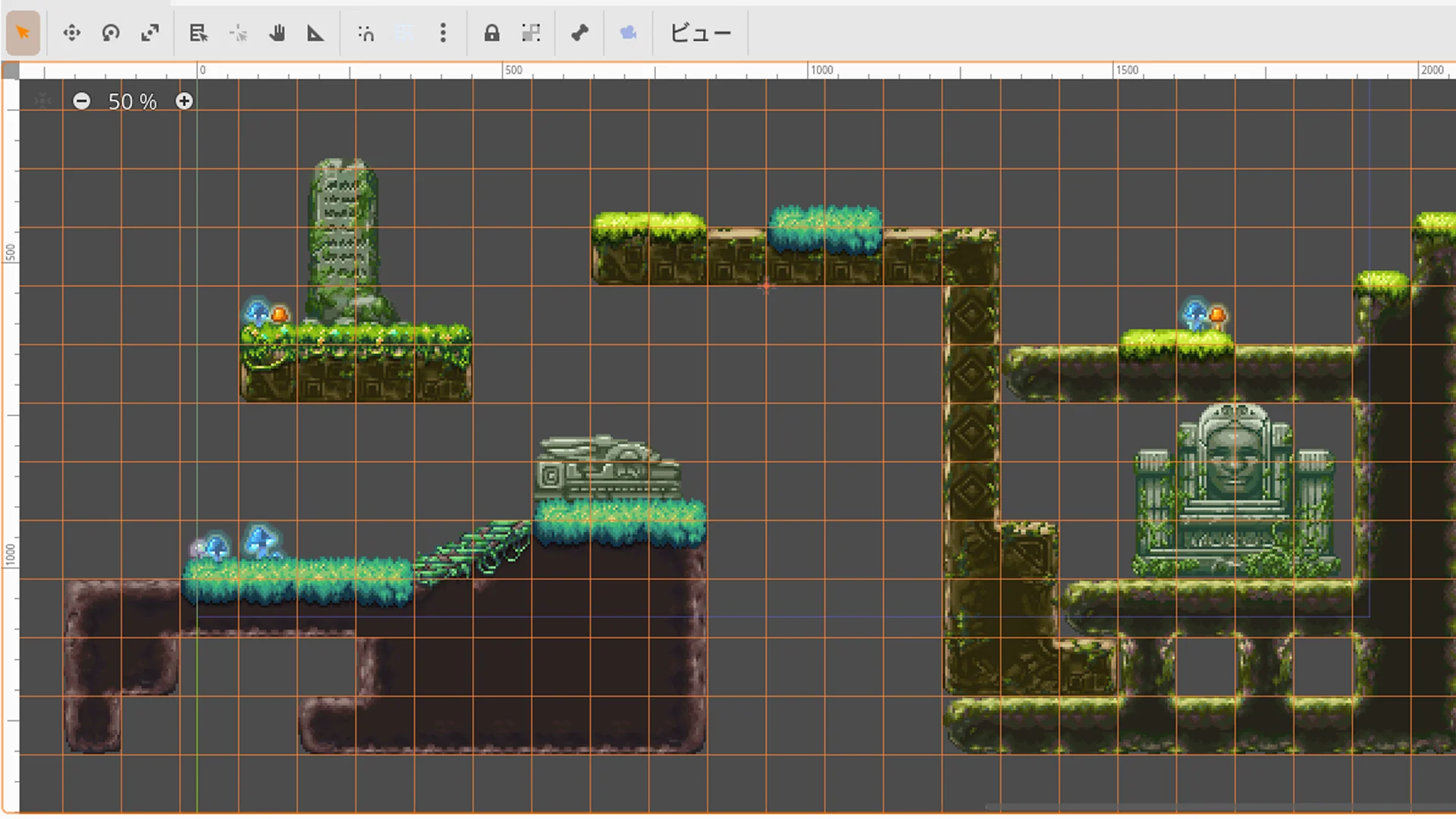Viewport: 1456px width, 819px height.
Task: Toggle the camera override preview button
Action: (x=628, y=33)
